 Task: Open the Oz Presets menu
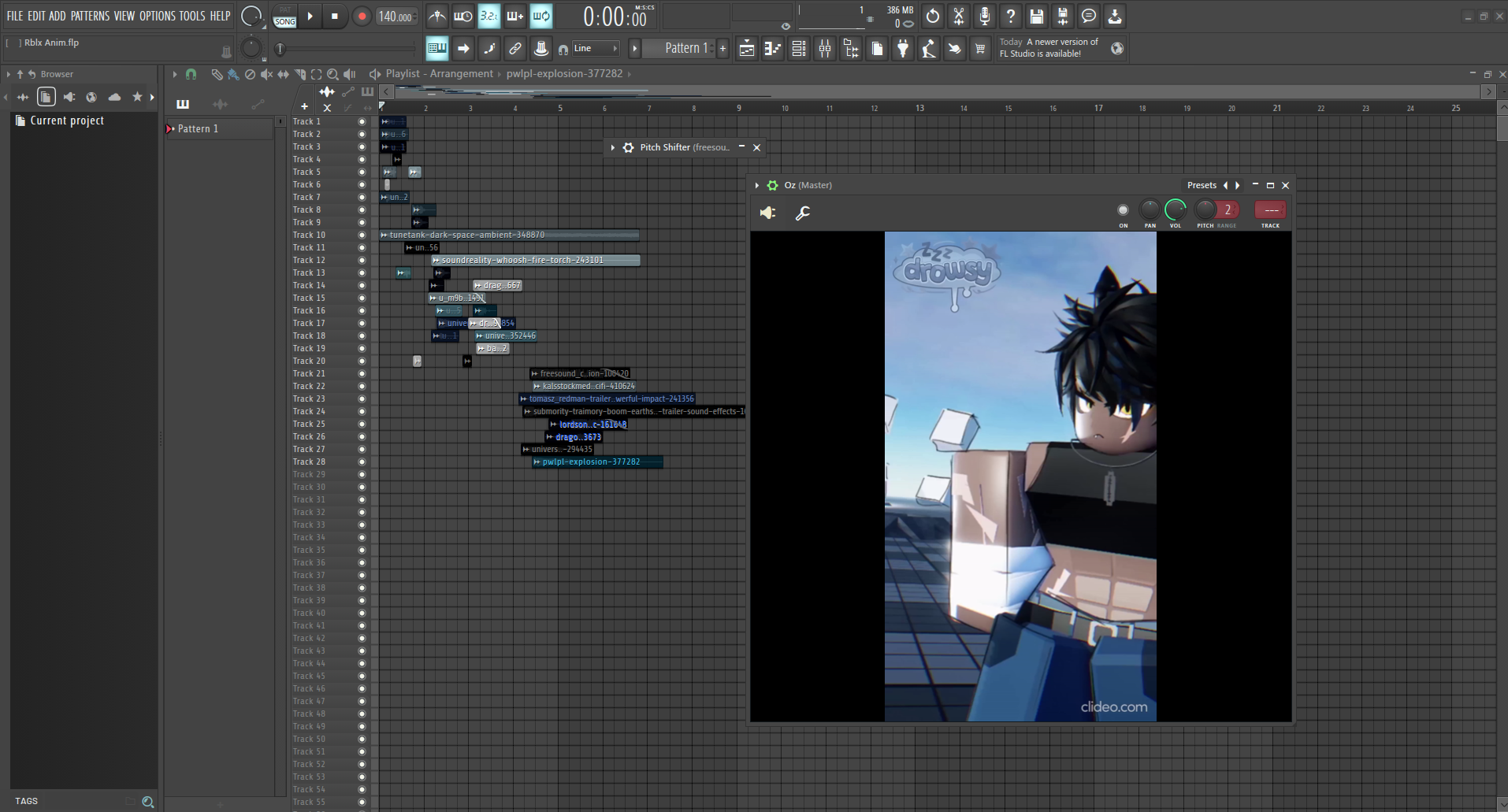[x=1202, y=185]
